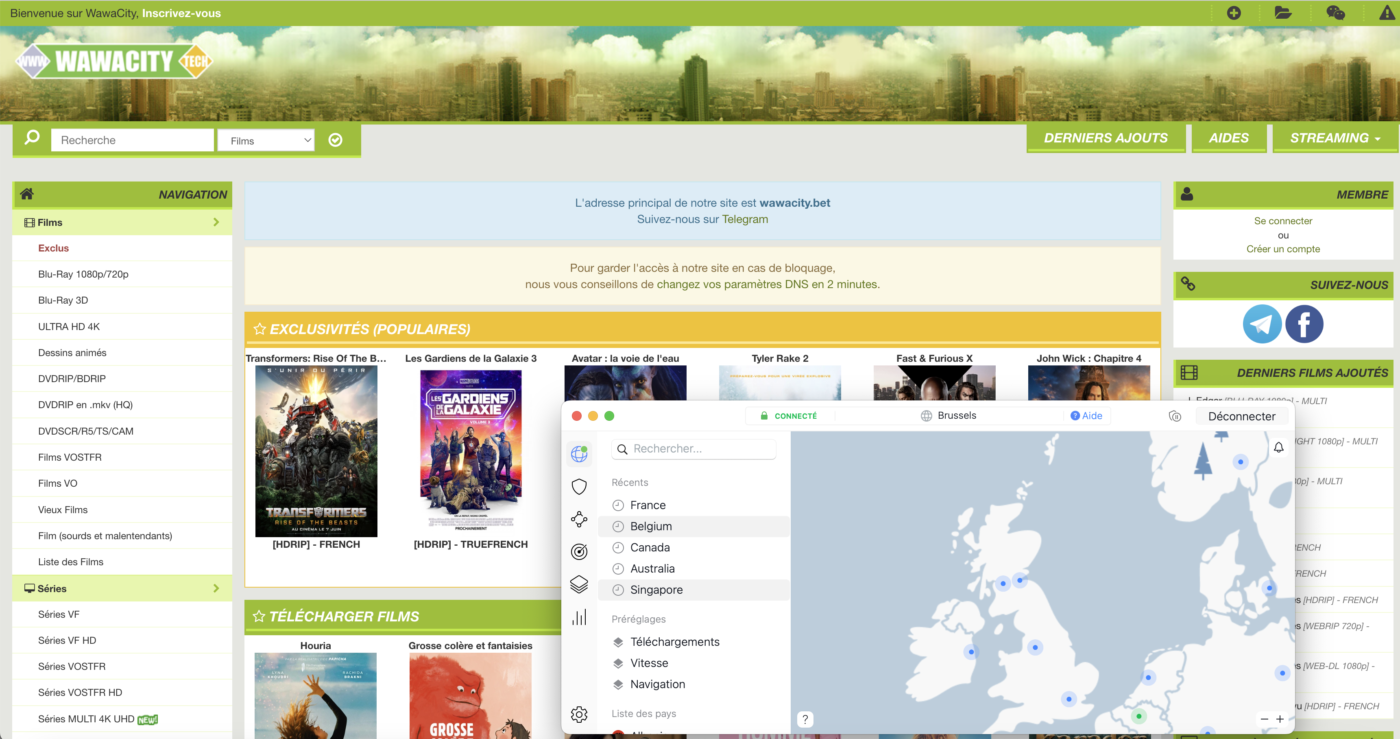Click the question mark help button on map
Screen dimensions: 1400x739
click(805, 719)
